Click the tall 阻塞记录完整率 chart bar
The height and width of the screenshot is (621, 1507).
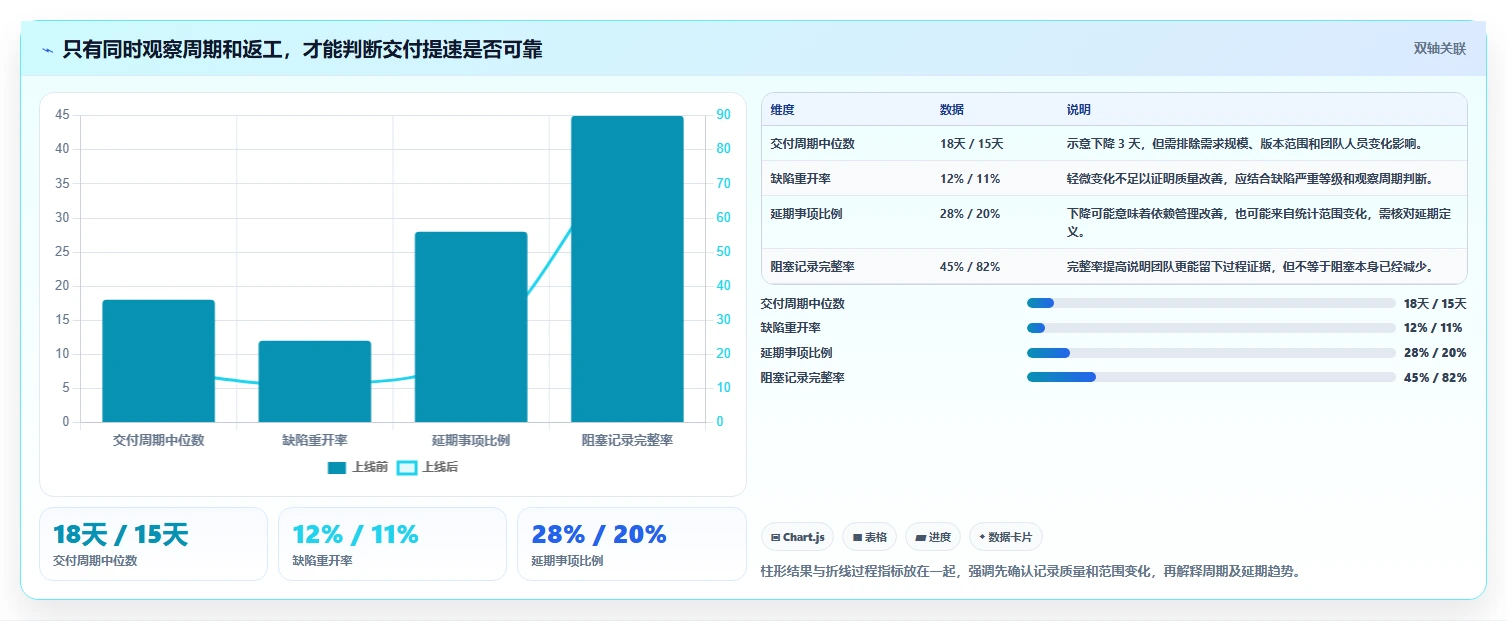627,269
